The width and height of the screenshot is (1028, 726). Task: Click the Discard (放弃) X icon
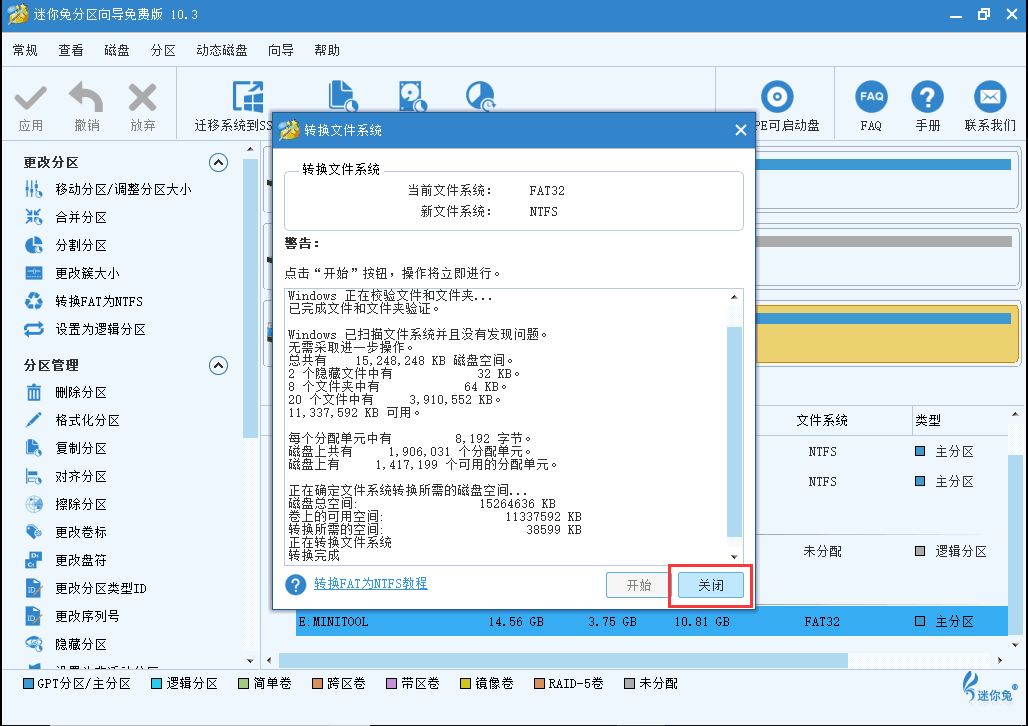point(142,98)
